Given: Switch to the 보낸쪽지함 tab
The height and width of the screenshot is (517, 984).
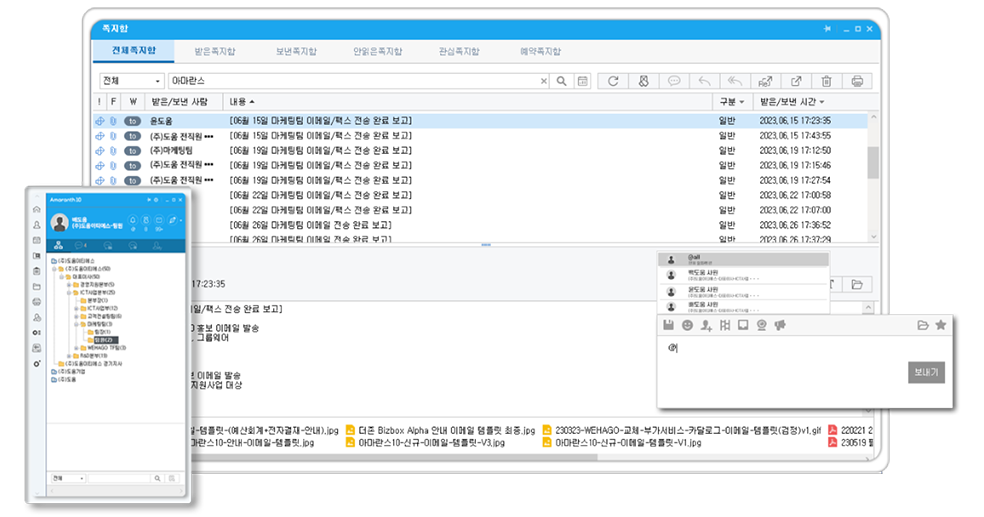Looking at the screenshot, I should tap(296, 51).
